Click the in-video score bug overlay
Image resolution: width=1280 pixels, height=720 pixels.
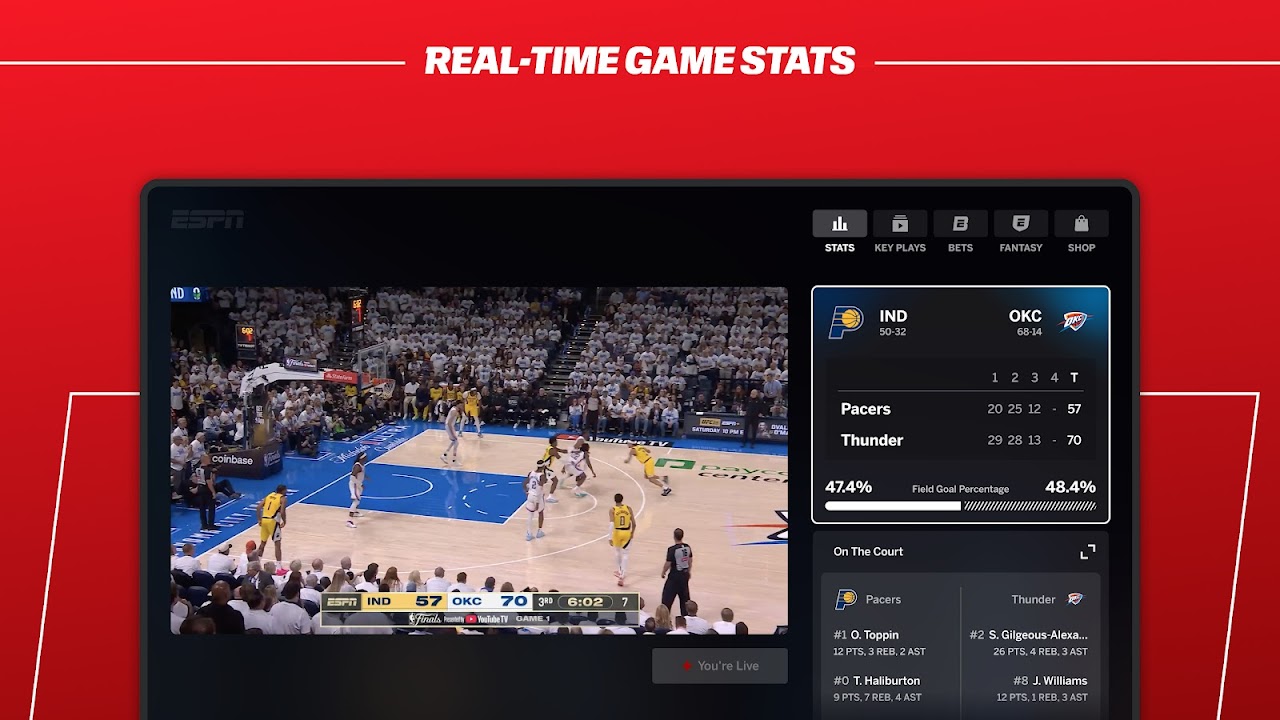pos(480,608)
